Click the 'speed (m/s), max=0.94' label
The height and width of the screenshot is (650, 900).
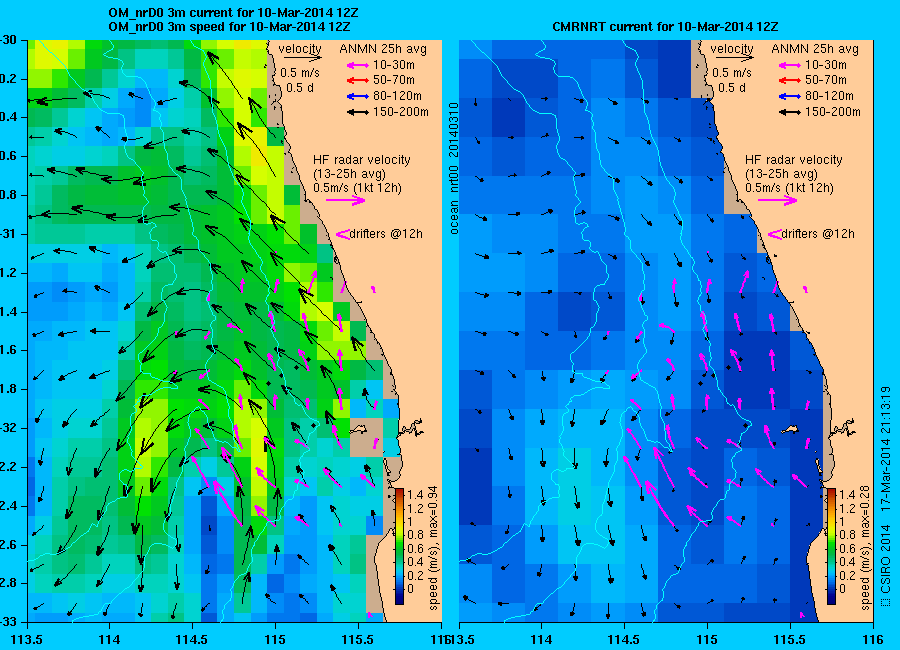433,548
